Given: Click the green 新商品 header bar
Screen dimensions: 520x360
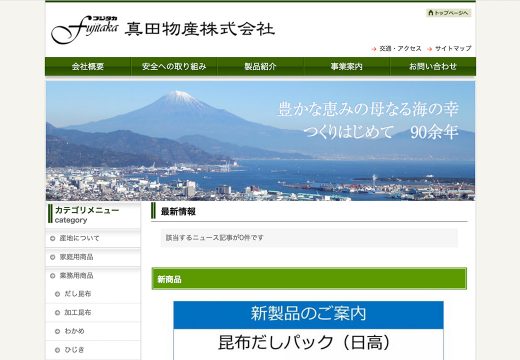Looking at the screenshot, I should click(x=309, y=279).
